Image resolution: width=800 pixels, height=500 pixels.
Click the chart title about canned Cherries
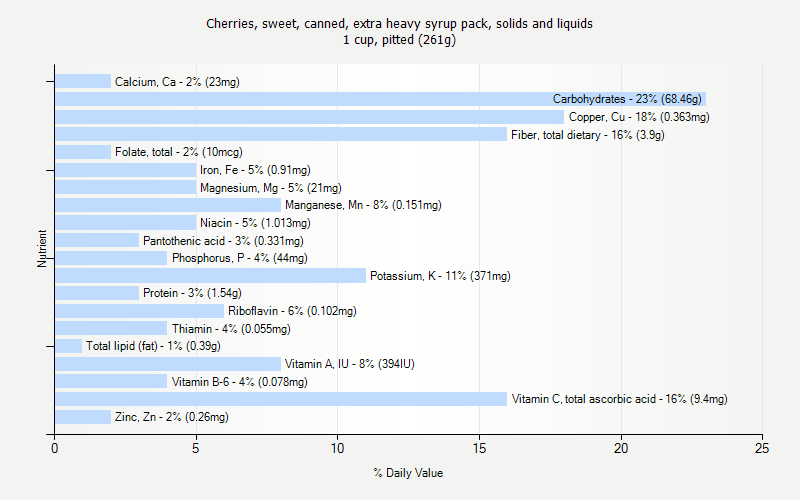[x=399, y=23]
